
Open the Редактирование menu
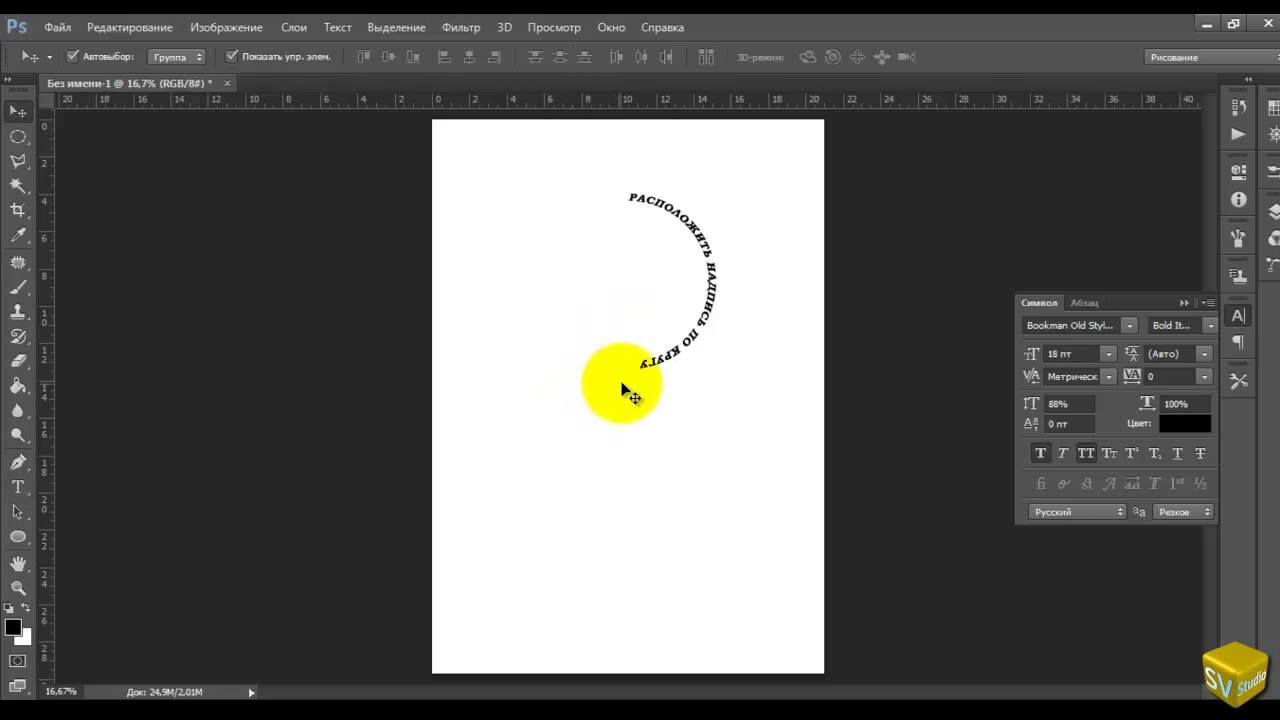(x=130, y=27)
